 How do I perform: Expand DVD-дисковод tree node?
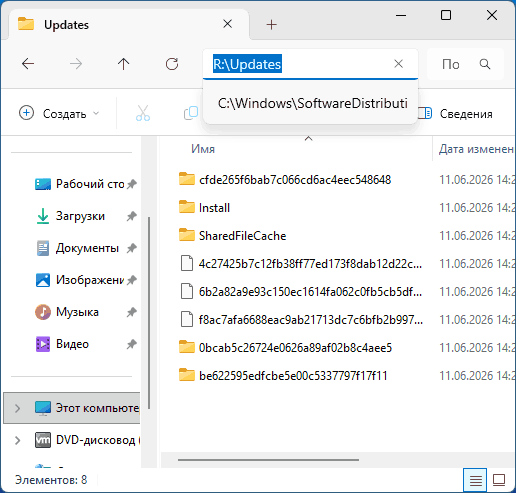coord(17,440)
